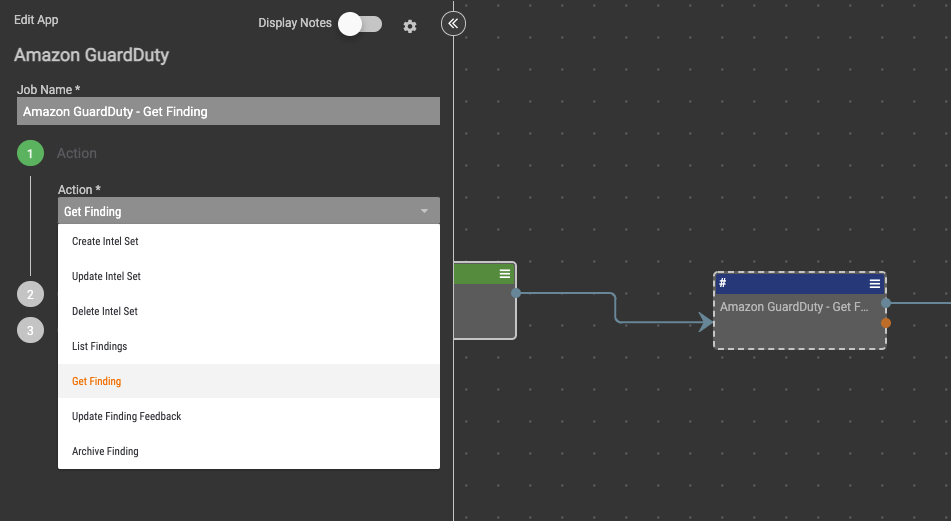Select Update Finding Feedback option
The height and width of the screenshot is (521, 951).
click(249, 417)
